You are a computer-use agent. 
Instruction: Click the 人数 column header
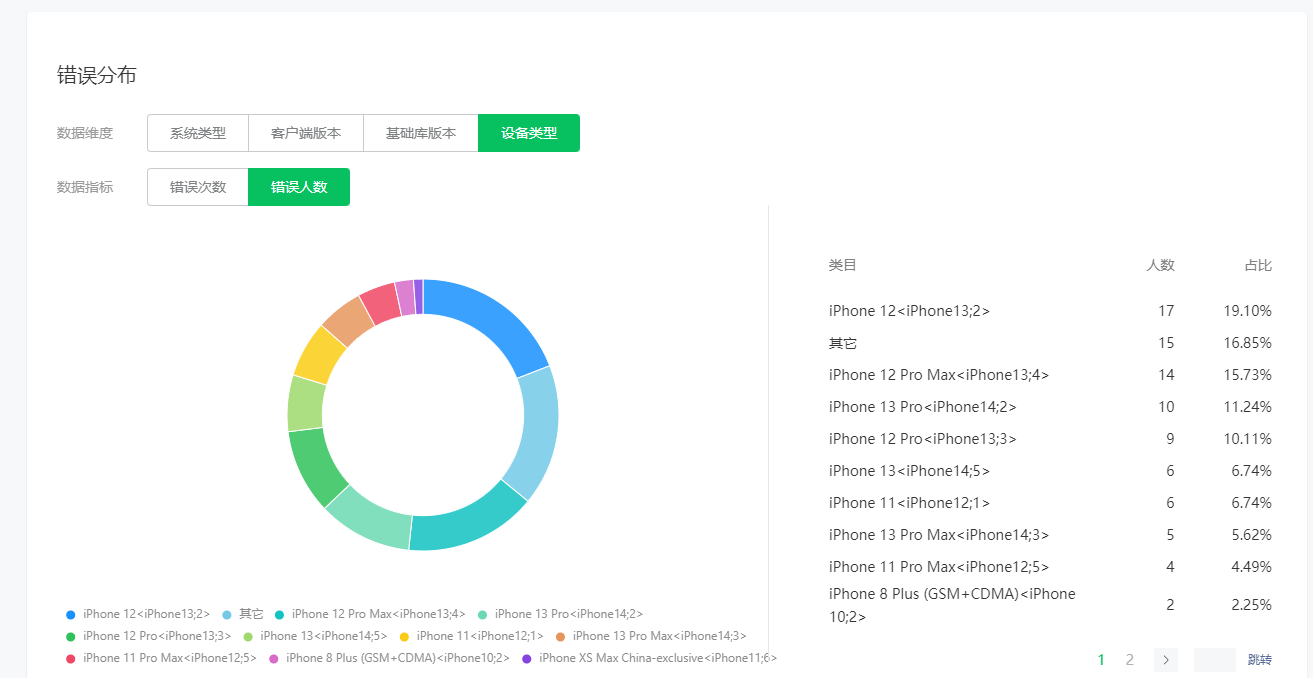click(1160, 265)
